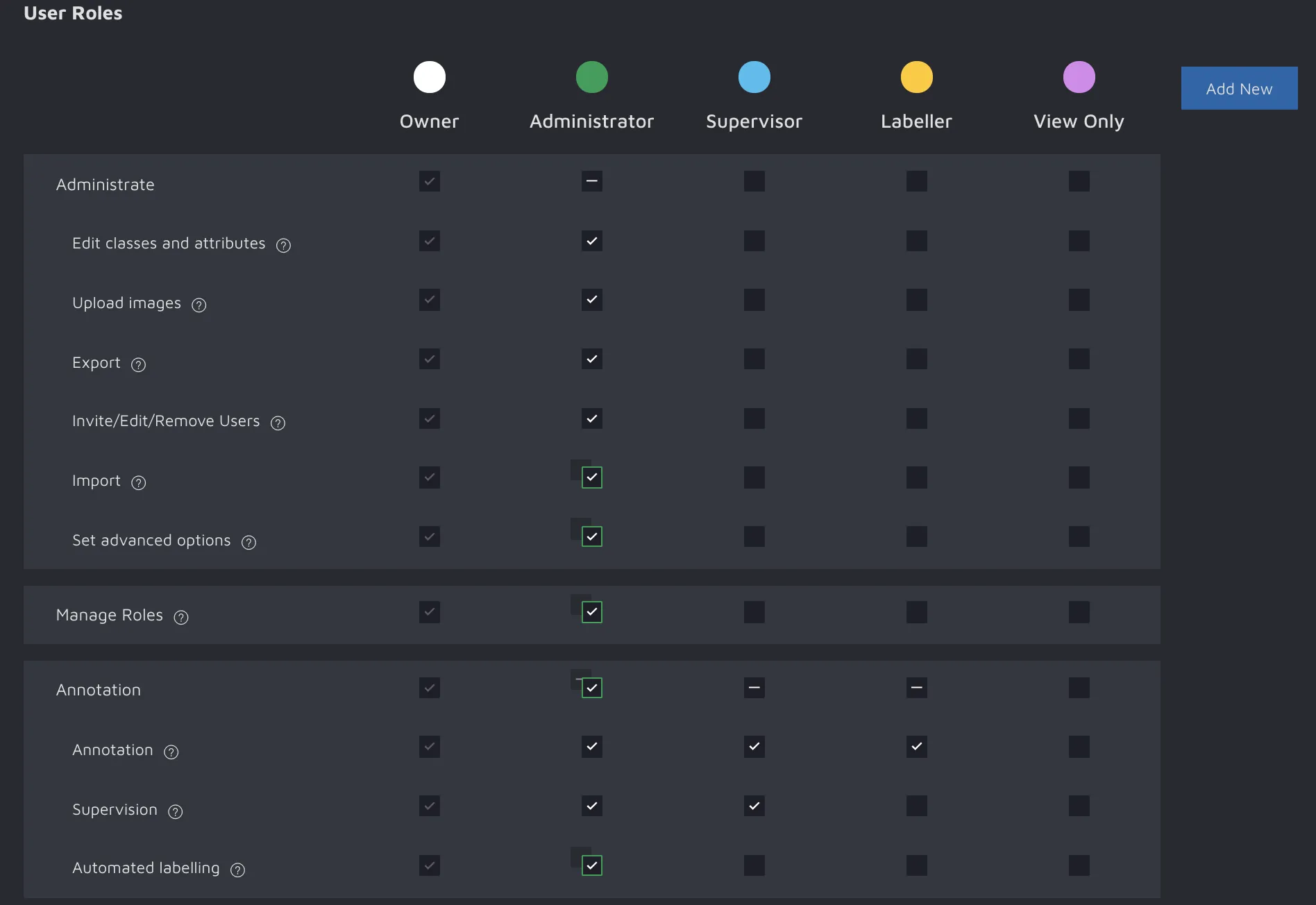Image resolution: width=1316 pixels, height=905 pixels.
Task: Click help icon next to Edit classes and attributes
Action: coord(283,245)
